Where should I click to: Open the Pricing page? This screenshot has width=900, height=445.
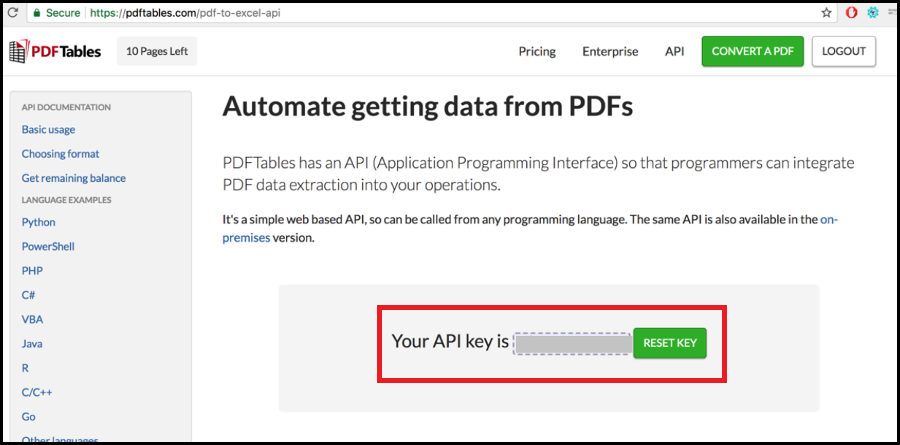pos(537,52)
